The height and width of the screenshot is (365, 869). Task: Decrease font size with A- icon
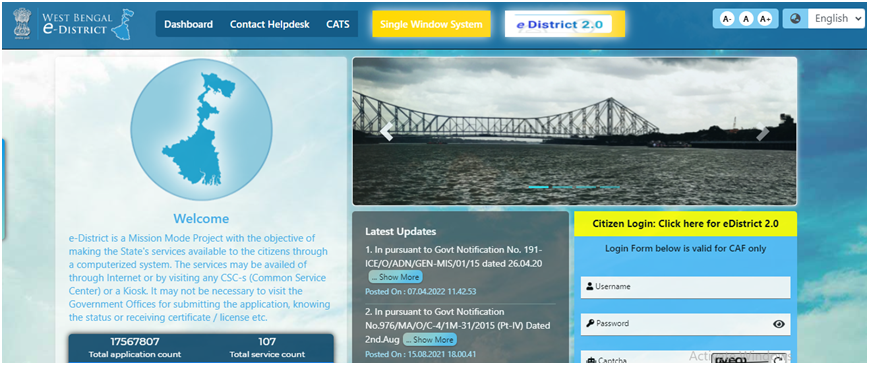[727, 19]
